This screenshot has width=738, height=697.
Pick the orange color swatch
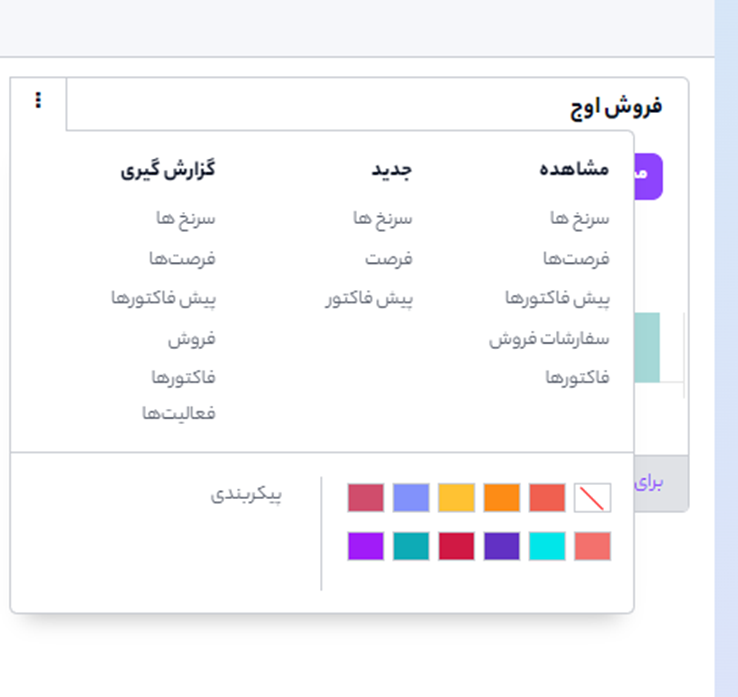pos(501,498)
